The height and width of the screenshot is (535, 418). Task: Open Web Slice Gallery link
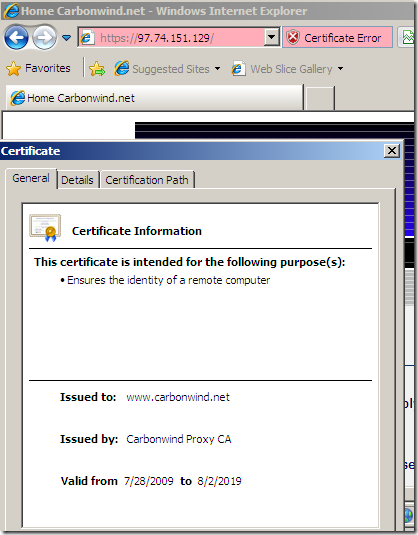click(x=291, y=69)
